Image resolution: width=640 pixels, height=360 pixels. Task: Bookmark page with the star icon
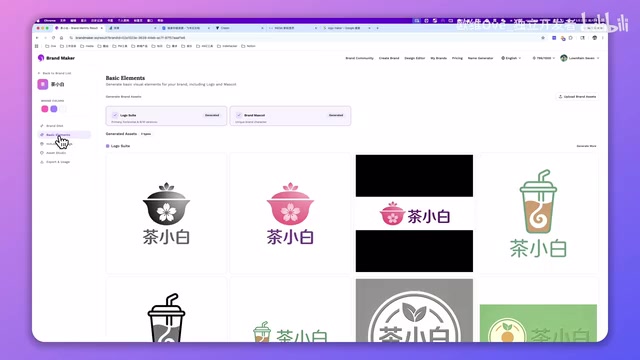pyautogui.click(x=543, y=38)
